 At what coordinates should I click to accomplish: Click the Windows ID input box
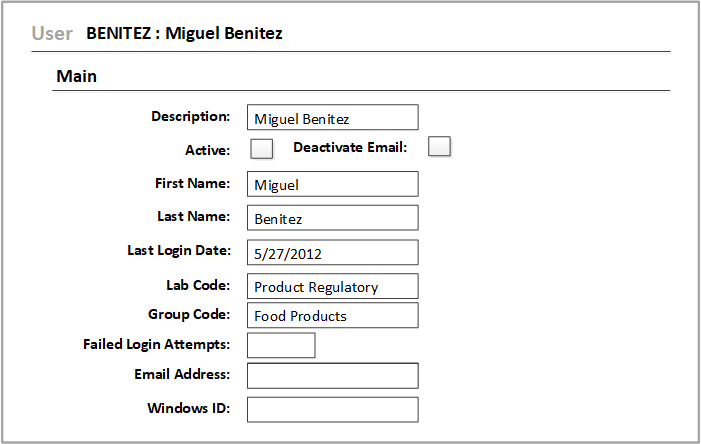pyautogui.click(x=332, y=410)
